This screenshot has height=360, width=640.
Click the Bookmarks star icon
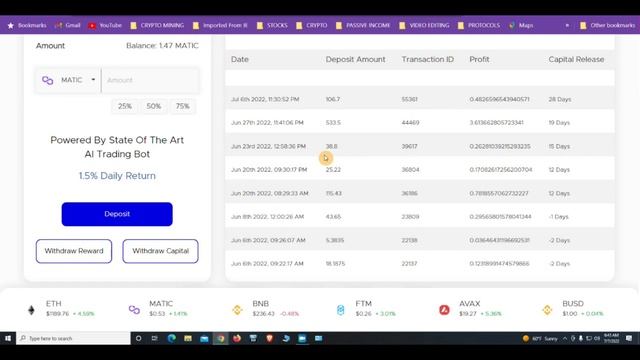tap(11, 25)
